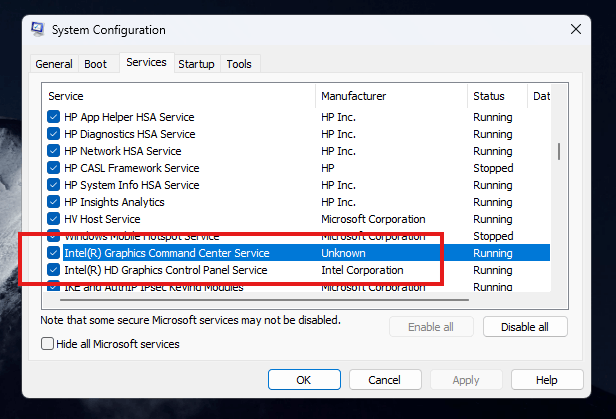The height and width of the screenshot is (419, 616).
Task: Open Help for System Configuration
Action: tap(547, 380)
